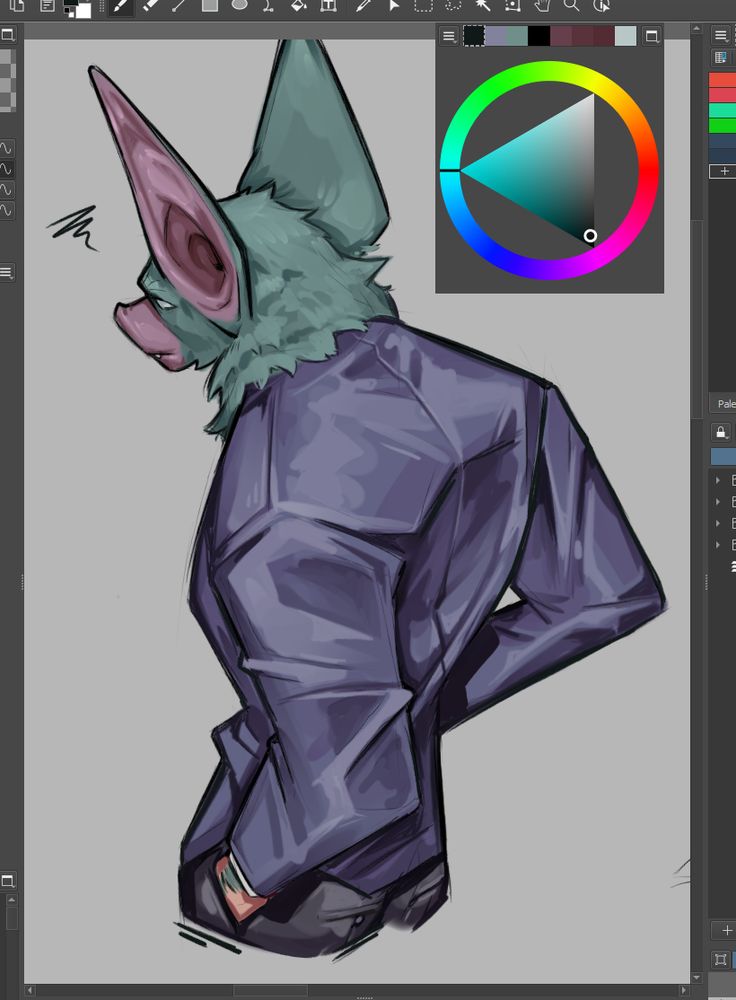Select the highlighted blue layer row

tap(723, 457)
